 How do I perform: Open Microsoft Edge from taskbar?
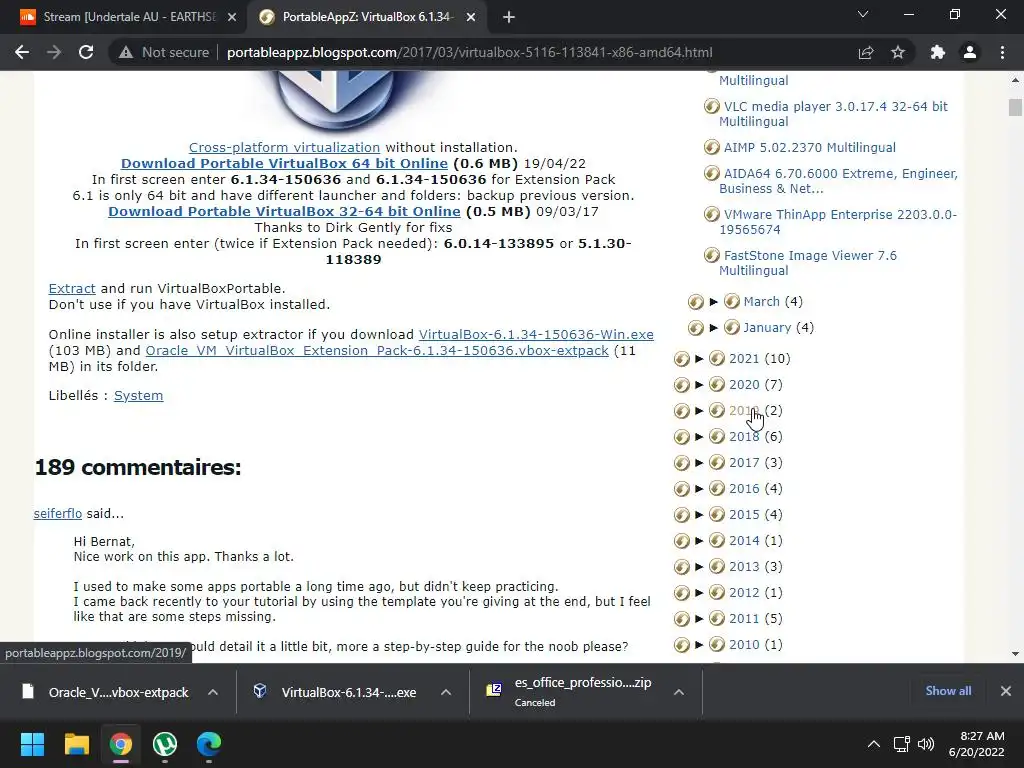coord(209,744)
